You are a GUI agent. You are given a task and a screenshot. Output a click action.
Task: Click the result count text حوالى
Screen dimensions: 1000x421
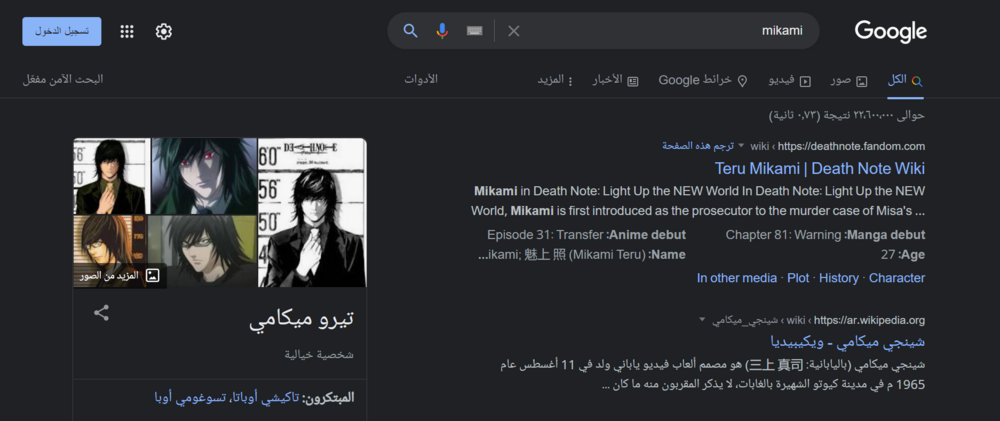click(x=846, y=115)
